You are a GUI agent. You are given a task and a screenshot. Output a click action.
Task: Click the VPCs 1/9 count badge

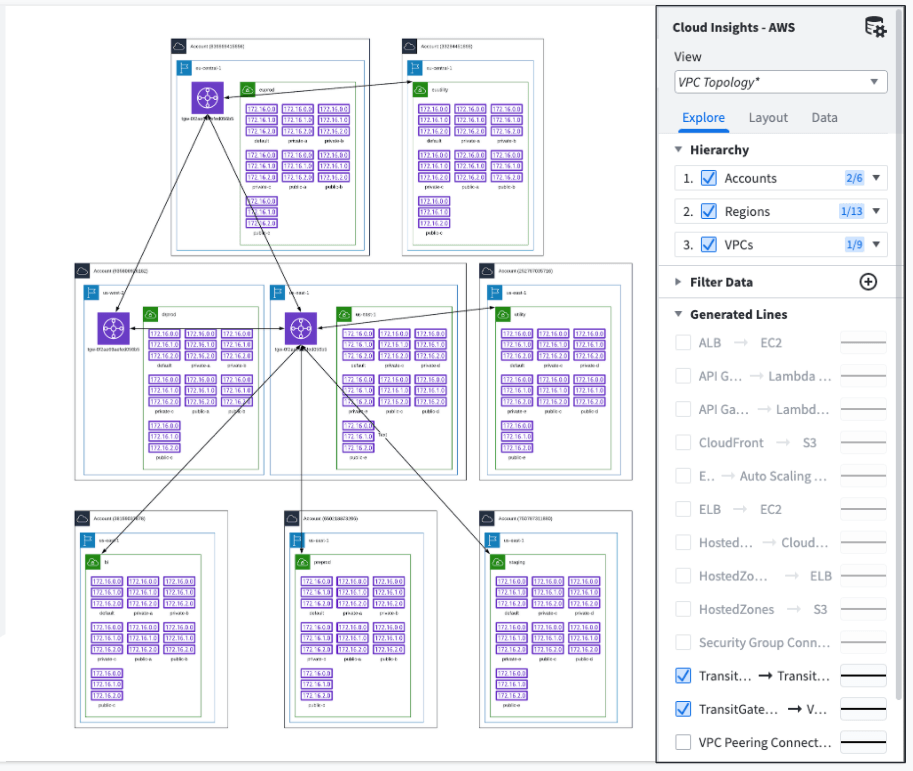tap(854, 245)
